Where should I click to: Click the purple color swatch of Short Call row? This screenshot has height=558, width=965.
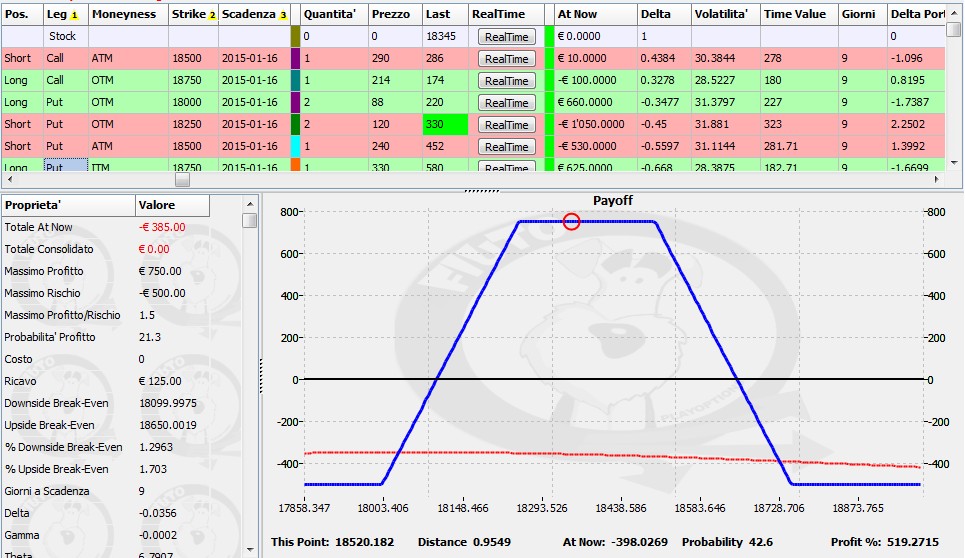point(295,58)
